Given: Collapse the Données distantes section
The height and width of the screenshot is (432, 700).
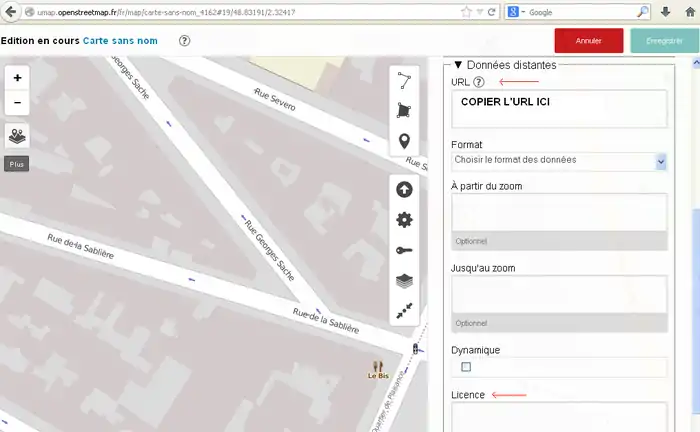Looking at the screenshot, I should coord(459,64).
